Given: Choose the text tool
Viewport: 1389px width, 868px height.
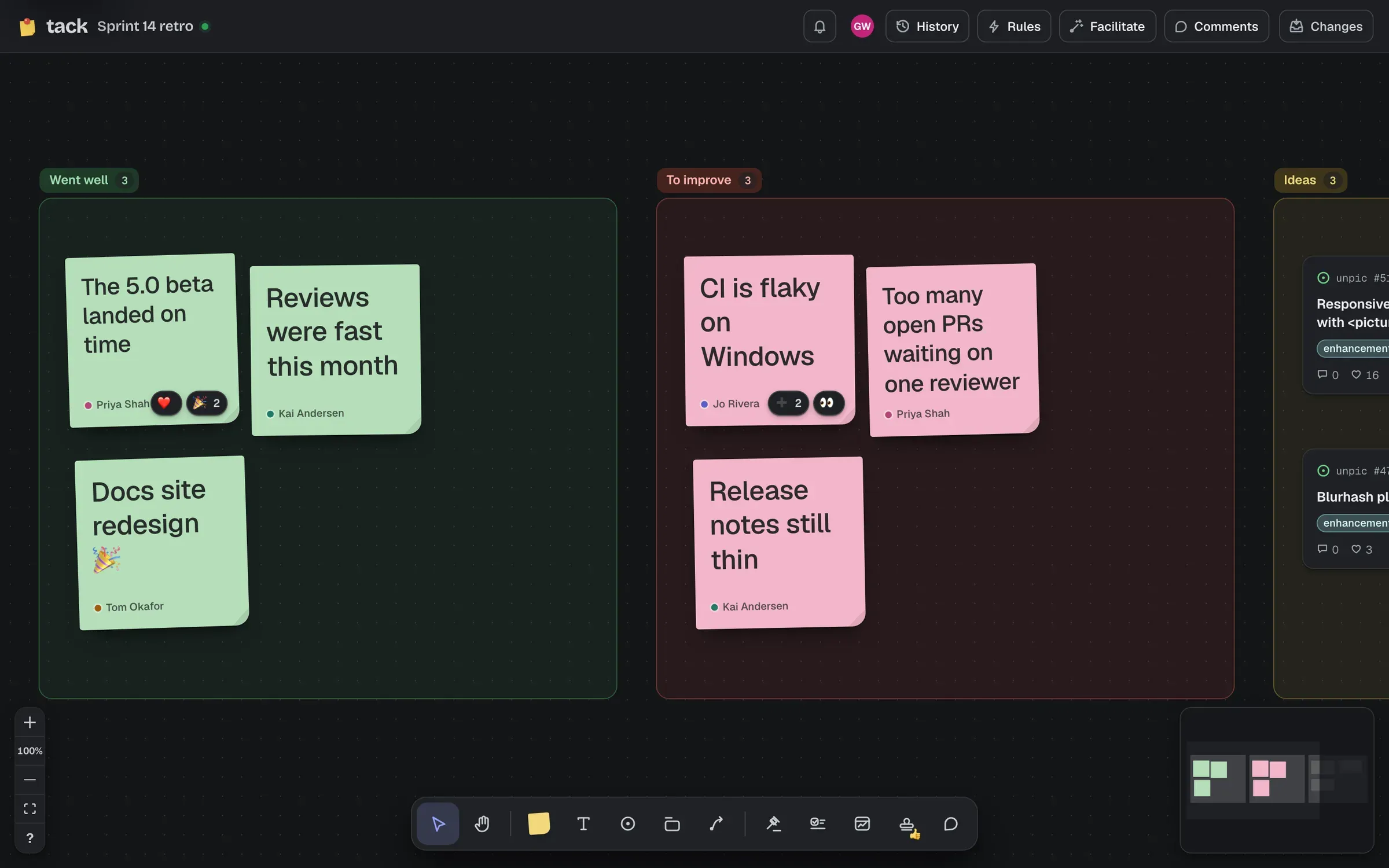Looking at the screenshot, I should (x=583, y=823).
